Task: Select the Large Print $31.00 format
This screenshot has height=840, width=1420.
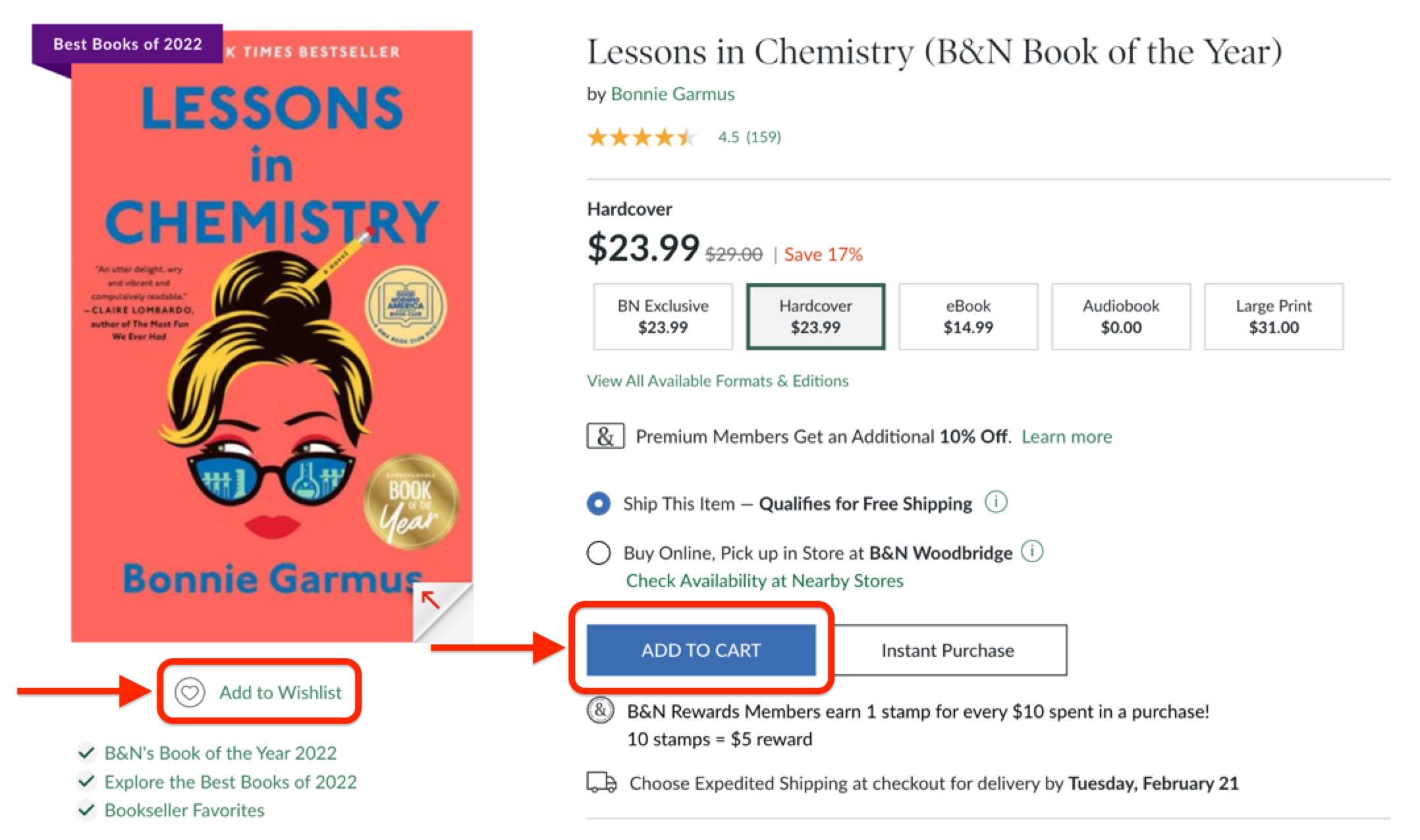Action: [x=1273, y=317]
